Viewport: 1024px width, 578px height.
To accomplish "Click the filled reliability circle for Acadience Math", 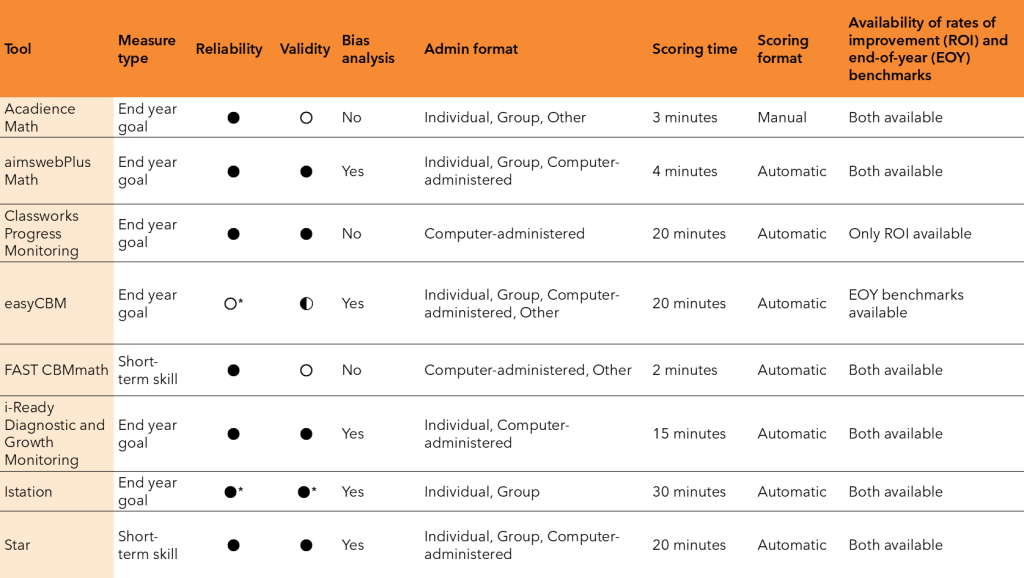I will coord(233,118).
